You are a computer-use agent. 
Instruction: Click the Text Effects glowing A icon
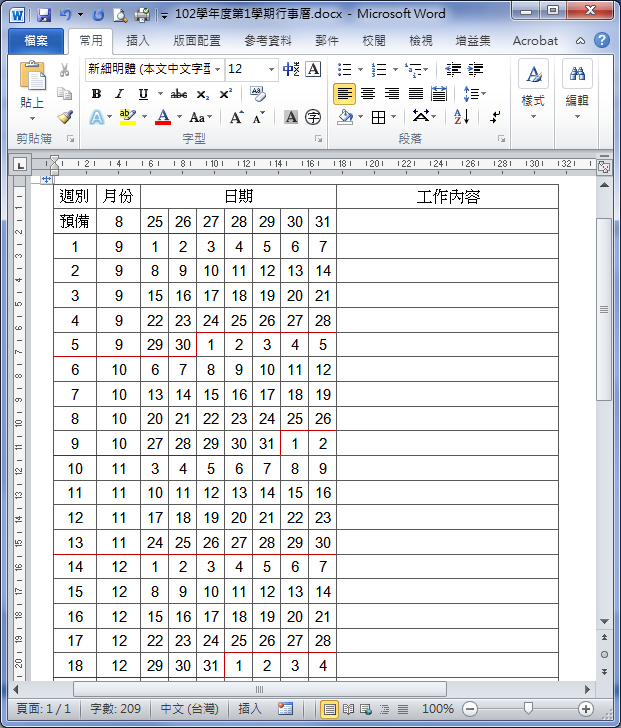tap(96, 117)
